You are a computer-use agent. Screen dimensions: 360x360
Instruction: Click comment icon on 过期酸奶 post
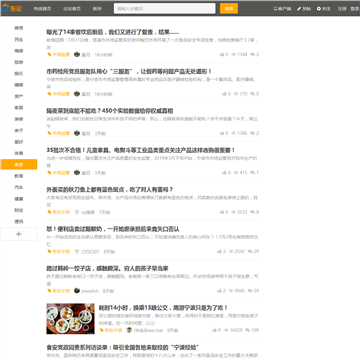click(250, 251)
